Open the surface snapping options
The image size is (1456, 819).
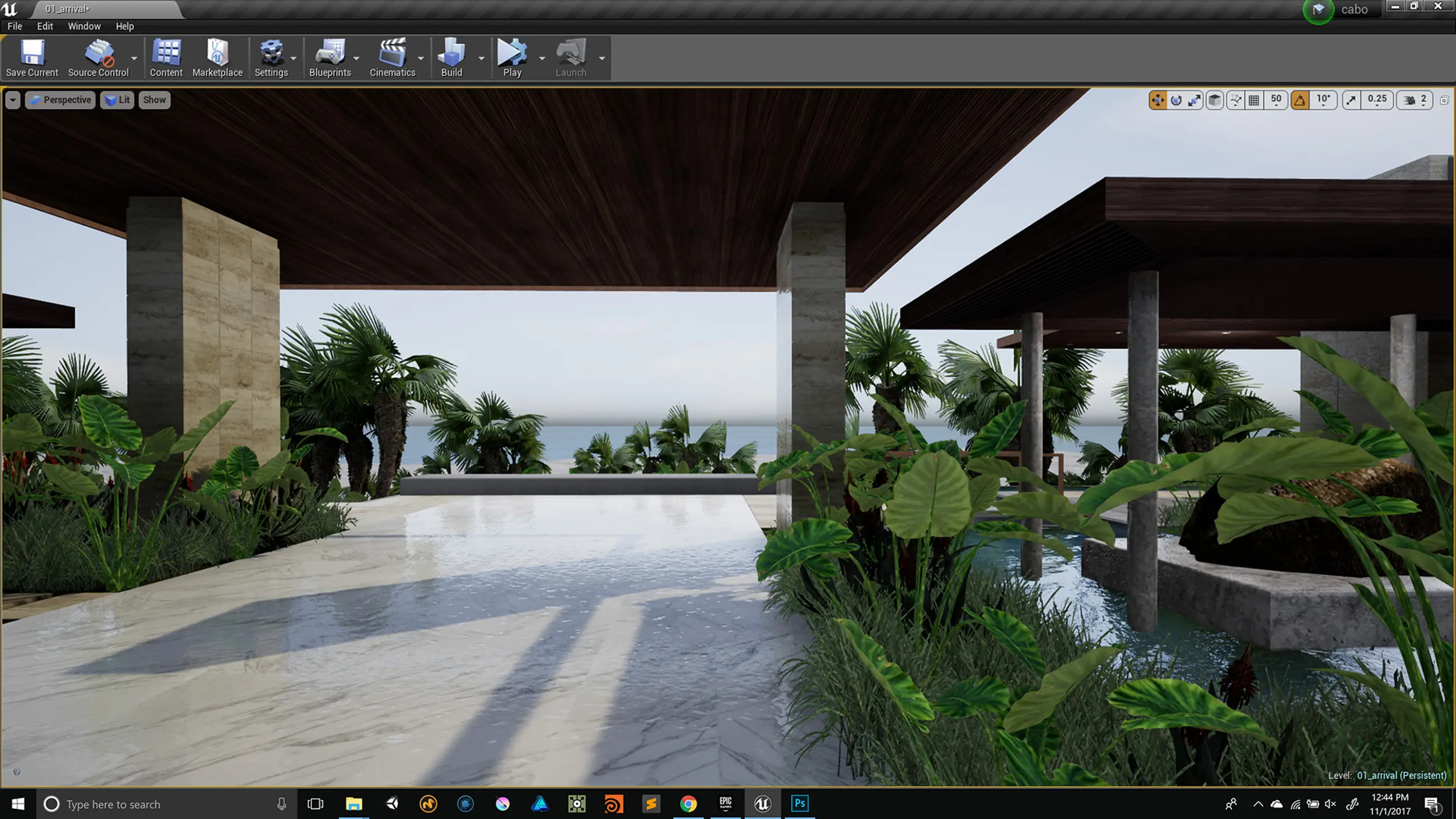click(x=1235, y=100)
